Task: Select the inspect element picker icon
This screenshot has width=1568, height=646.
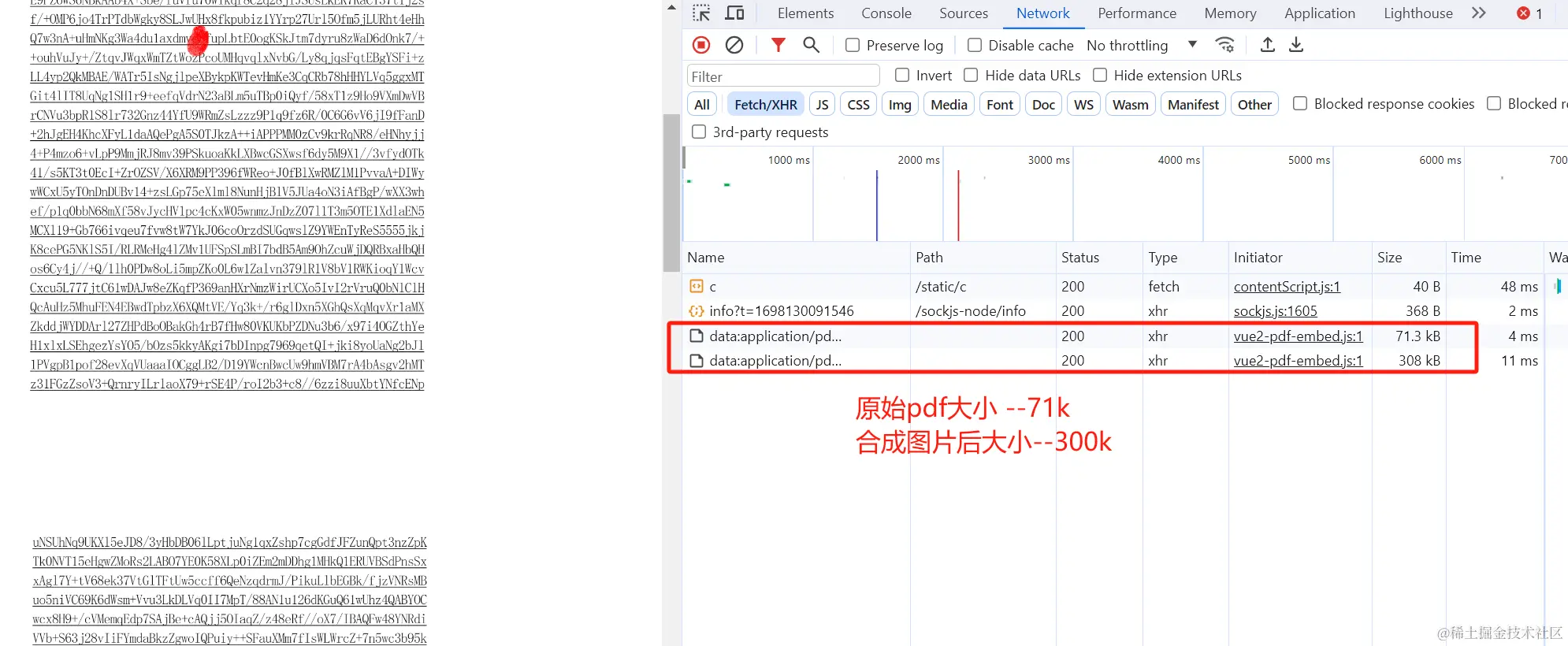Action: [701, 13]
